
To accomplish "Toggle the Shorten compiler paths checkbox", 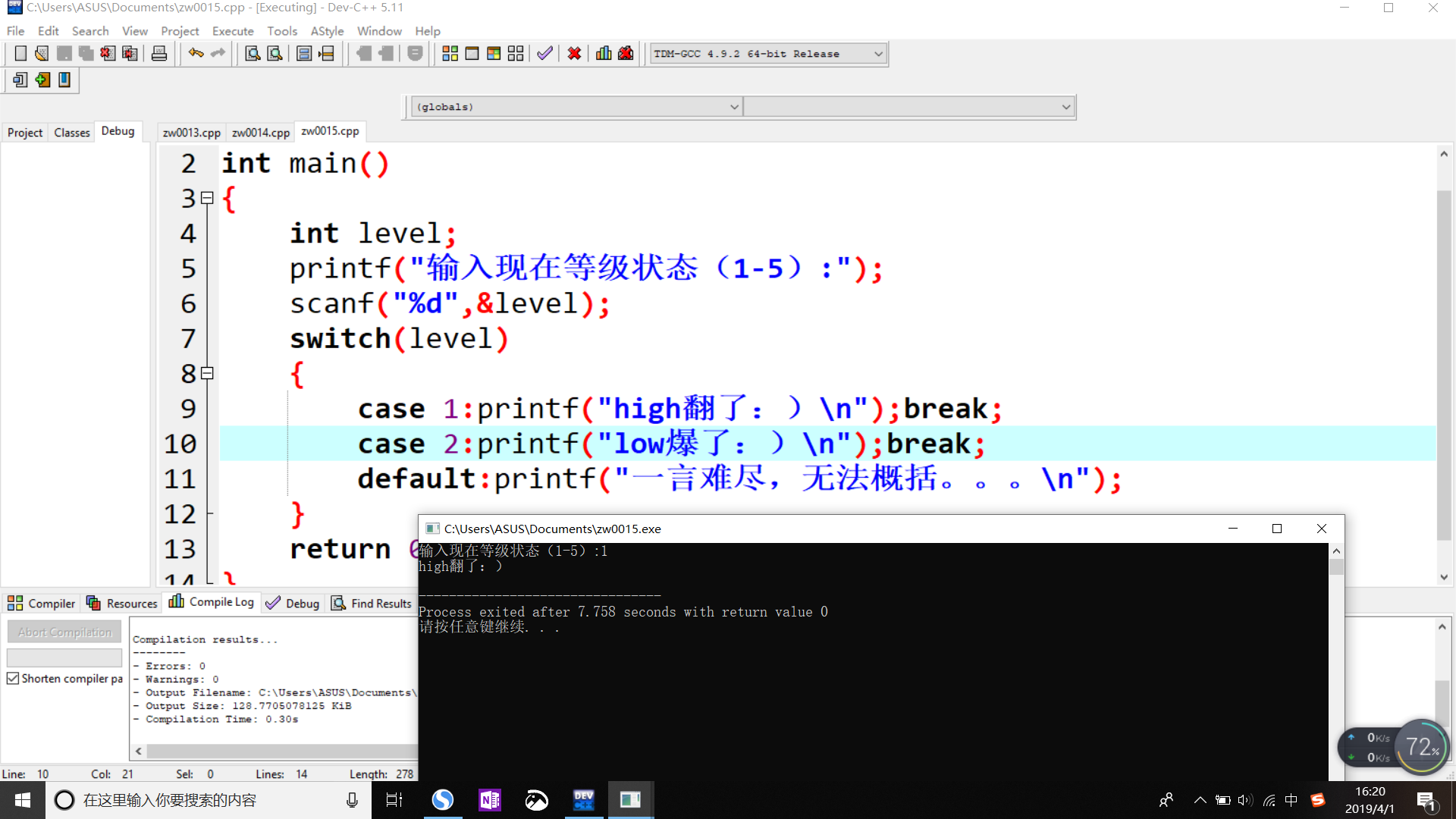I will click(x=13, y=679).
